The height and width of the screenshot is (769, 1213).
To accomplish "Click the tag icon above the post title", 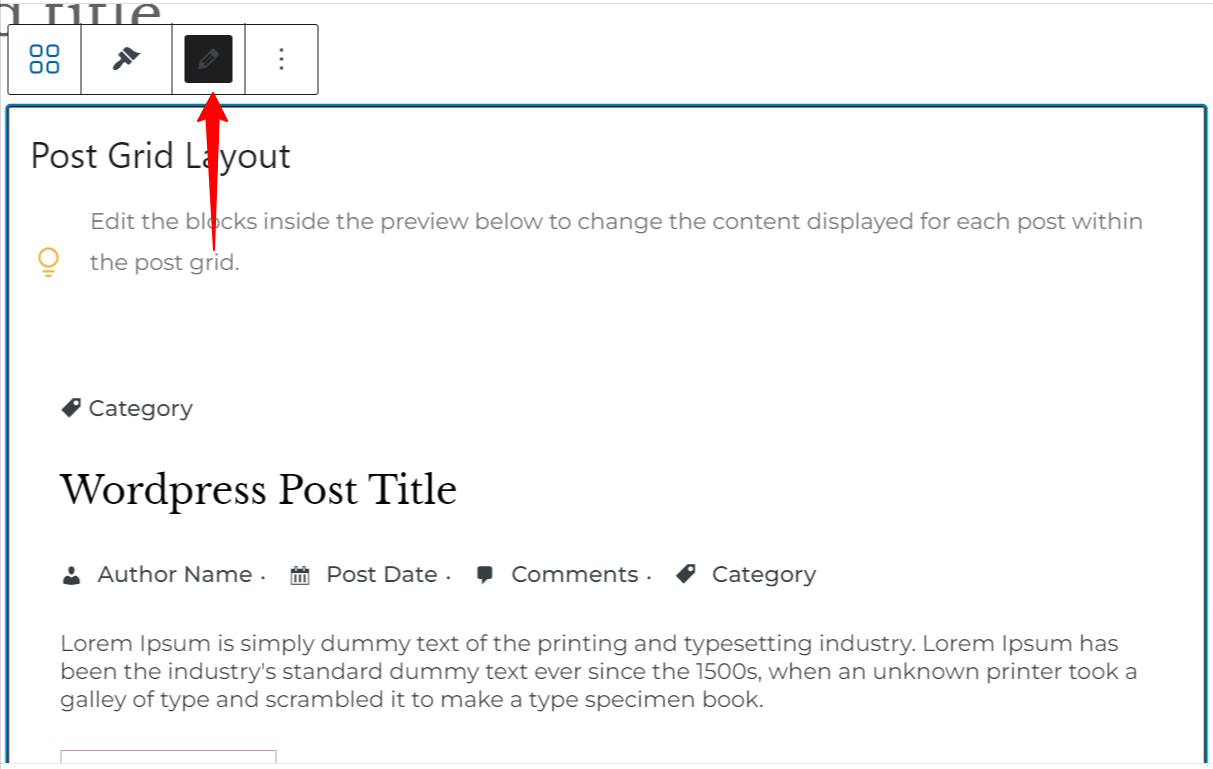I will pyautogui.click(x=71, y=408).
